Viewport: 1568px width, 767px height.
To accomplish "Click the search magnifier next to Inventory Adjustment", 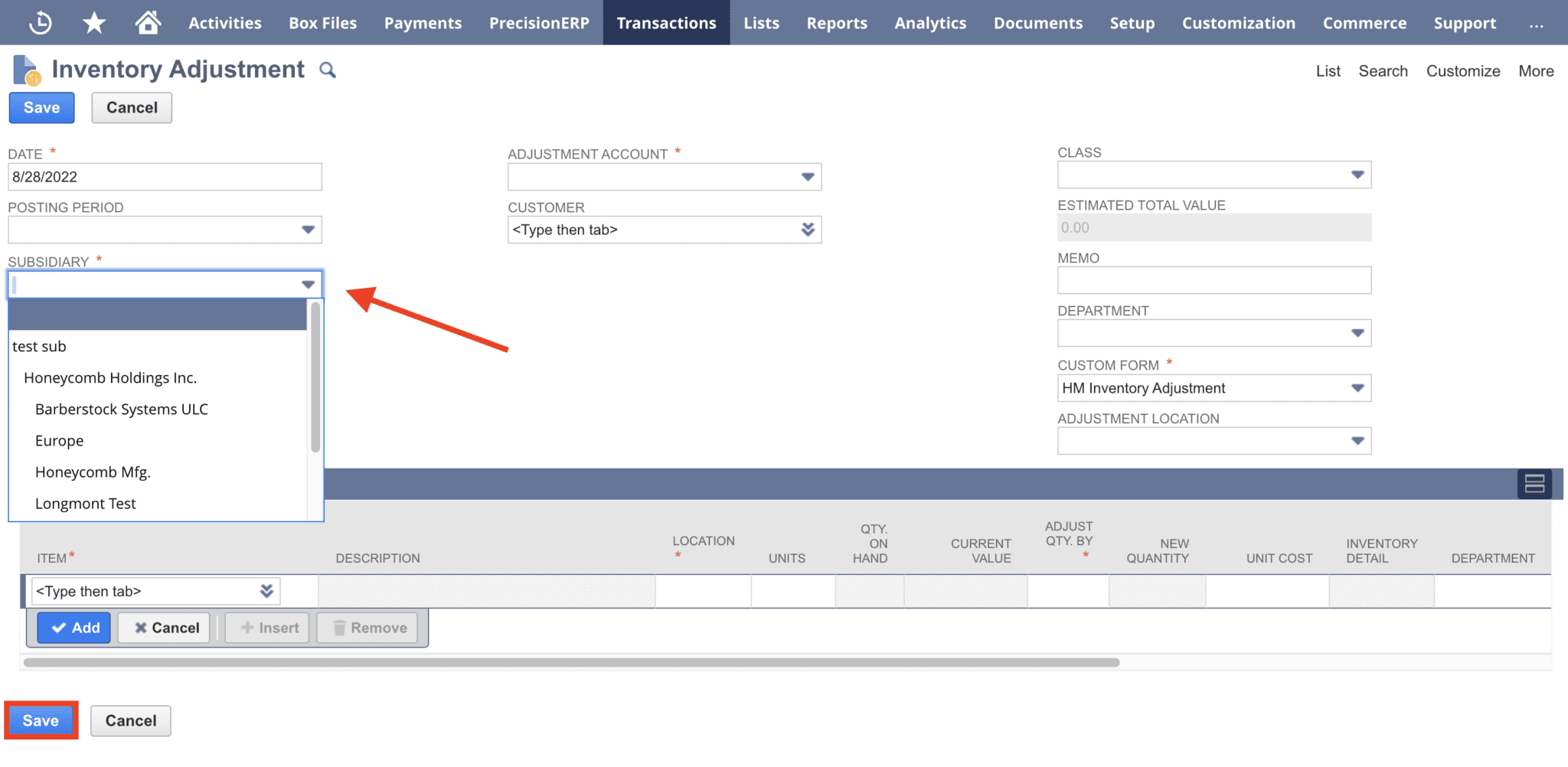I will tap(327, 70).
